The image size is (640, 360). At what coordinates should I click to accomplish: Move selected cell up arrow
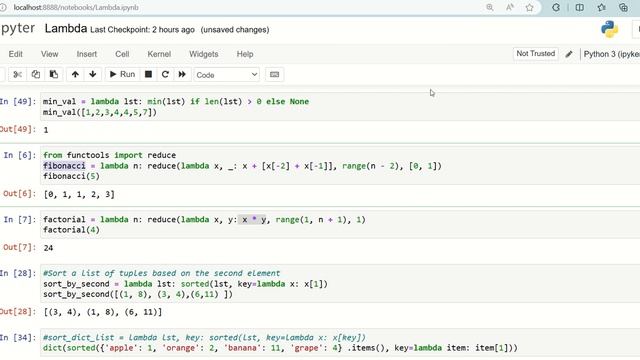pyautogui.click(x=75, y=75)
